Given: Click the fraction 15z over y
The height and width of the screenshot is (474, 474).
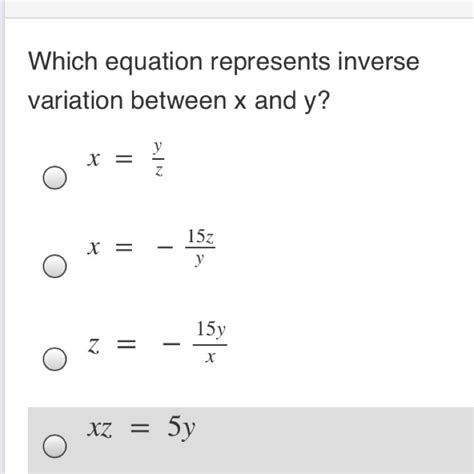Looking at the screenshot, I should pyautogui.click(x=200, y=248).
